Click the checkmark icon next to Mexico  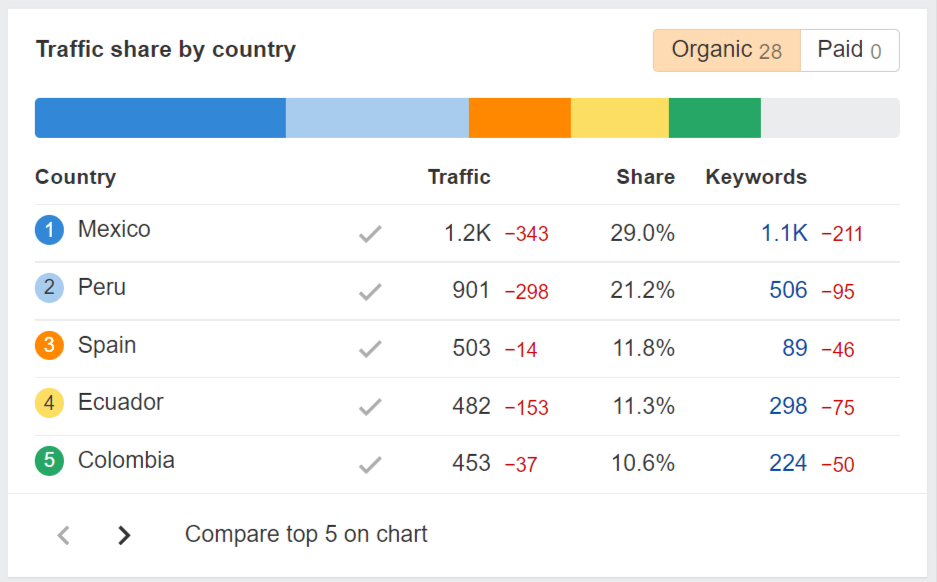(370, 231)
